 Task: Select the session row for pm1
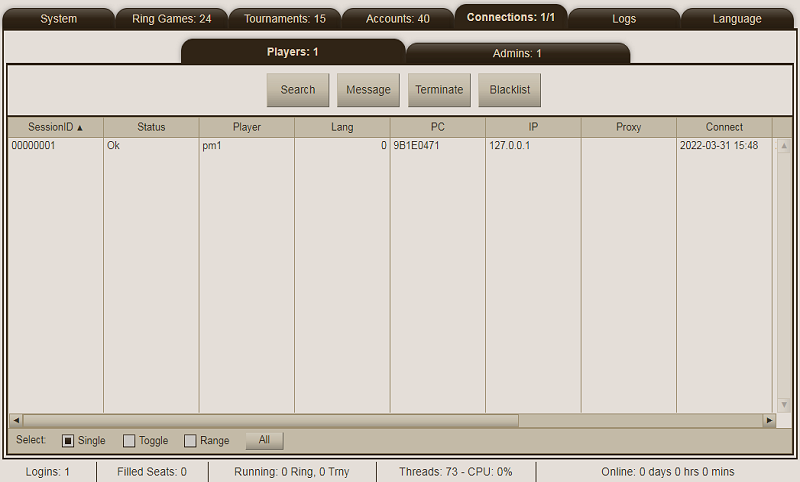246,146
